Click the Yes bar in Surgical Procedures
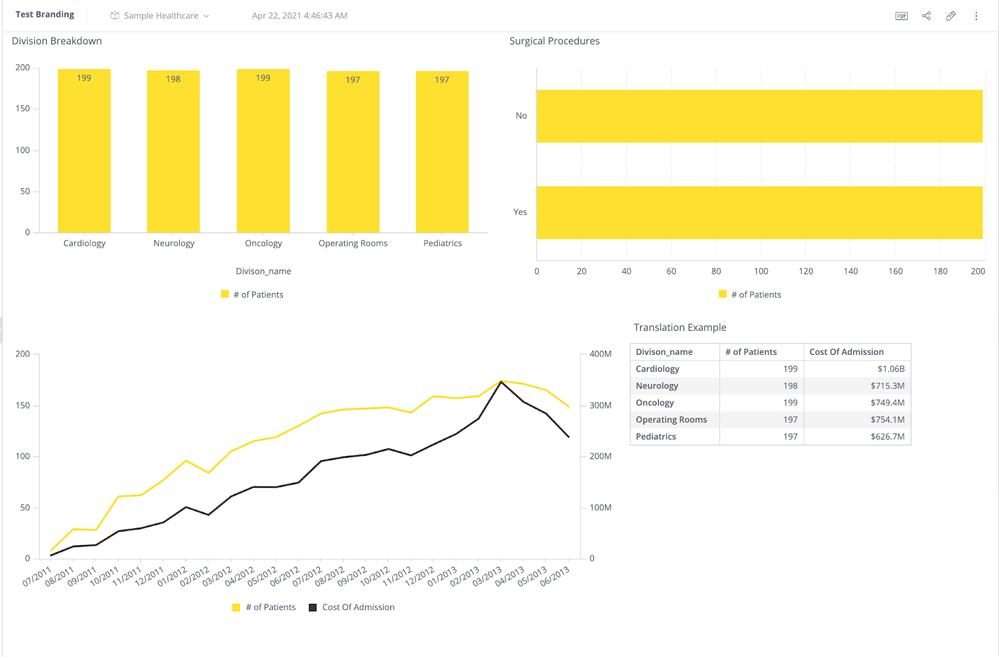999x657 pixels. coord(759,212)
